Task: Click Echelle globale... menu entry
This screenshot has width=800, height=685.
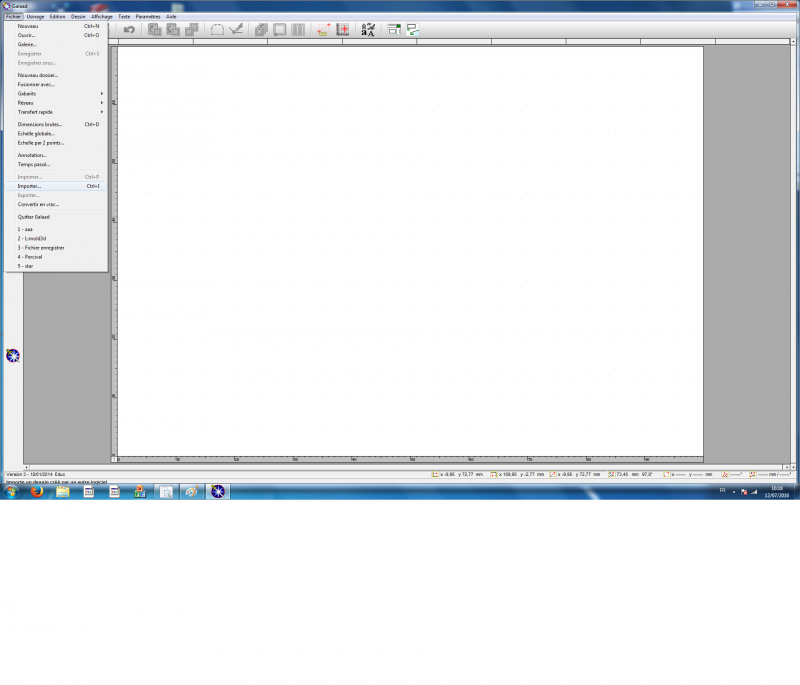Action: [x=36, y=133]
